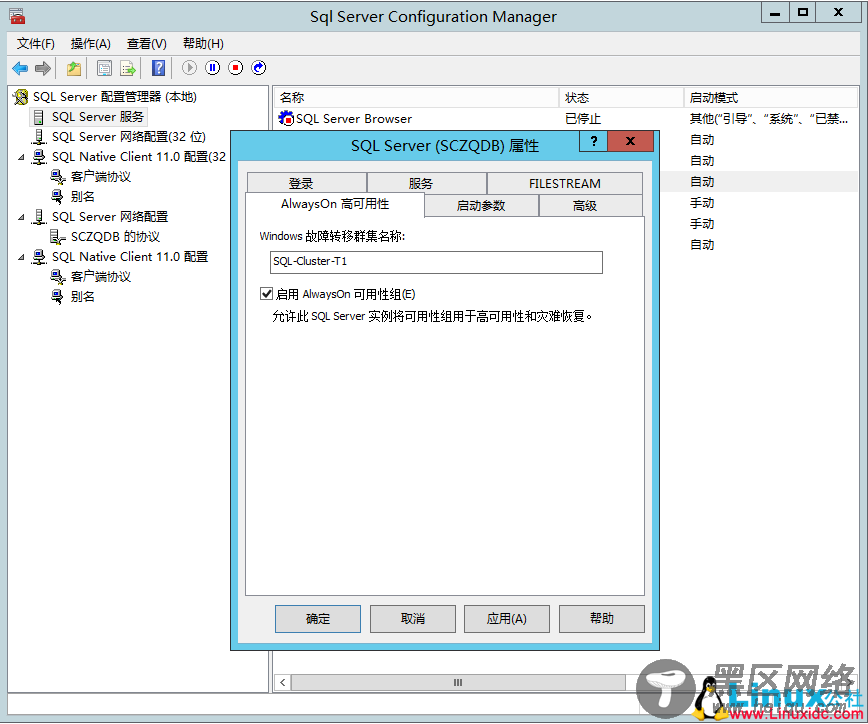
Task: Open the 帮助(H) menu
Action: point(203,44)
